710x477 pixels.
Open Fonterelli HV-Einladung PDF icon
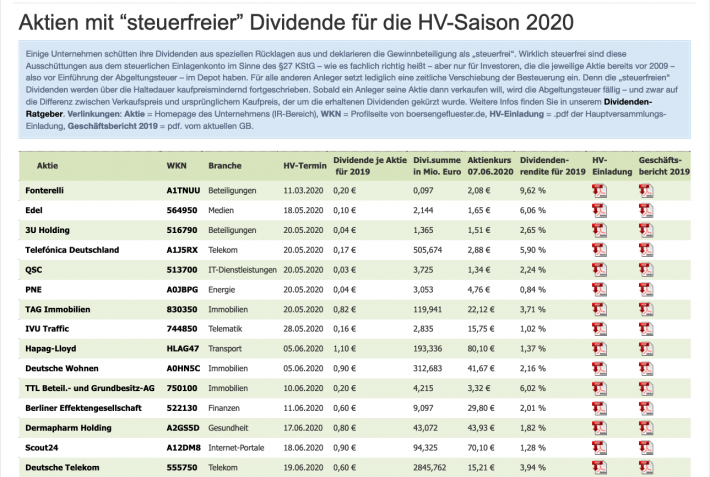[x=599, y=191]
